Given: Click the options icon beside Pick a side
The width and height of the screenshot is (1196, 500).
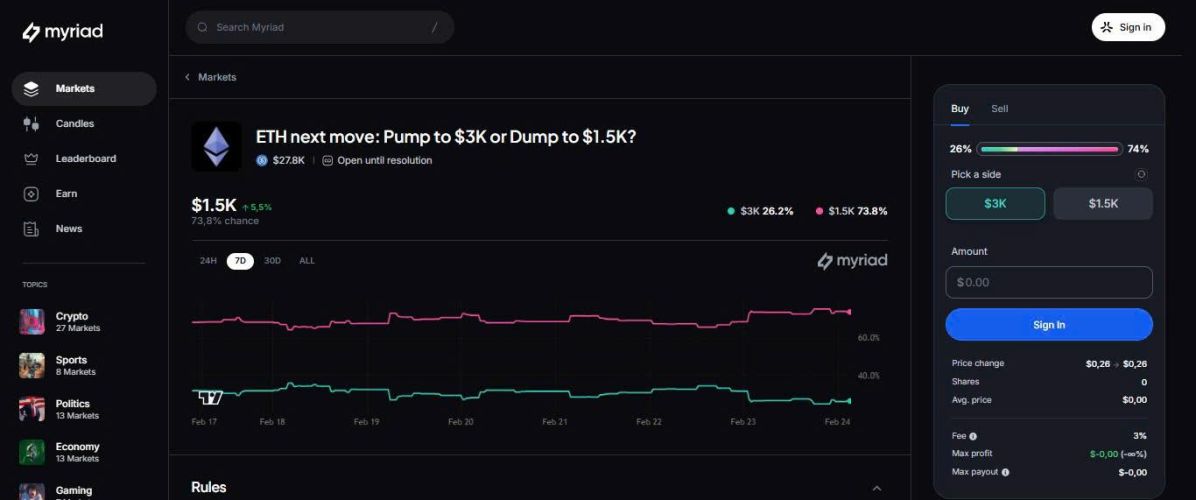Looking at the screenshot, I should coord(1141,174).
